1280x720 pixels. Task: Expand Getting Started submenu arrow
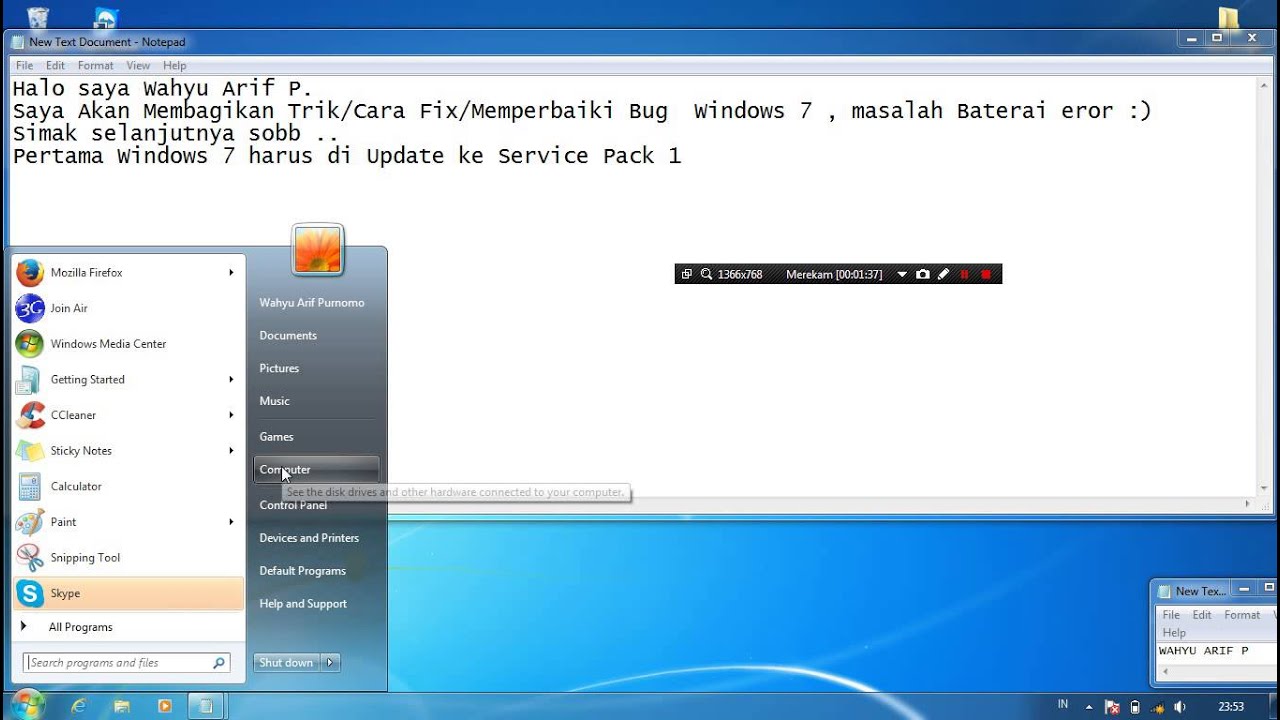tap(231, 379)
